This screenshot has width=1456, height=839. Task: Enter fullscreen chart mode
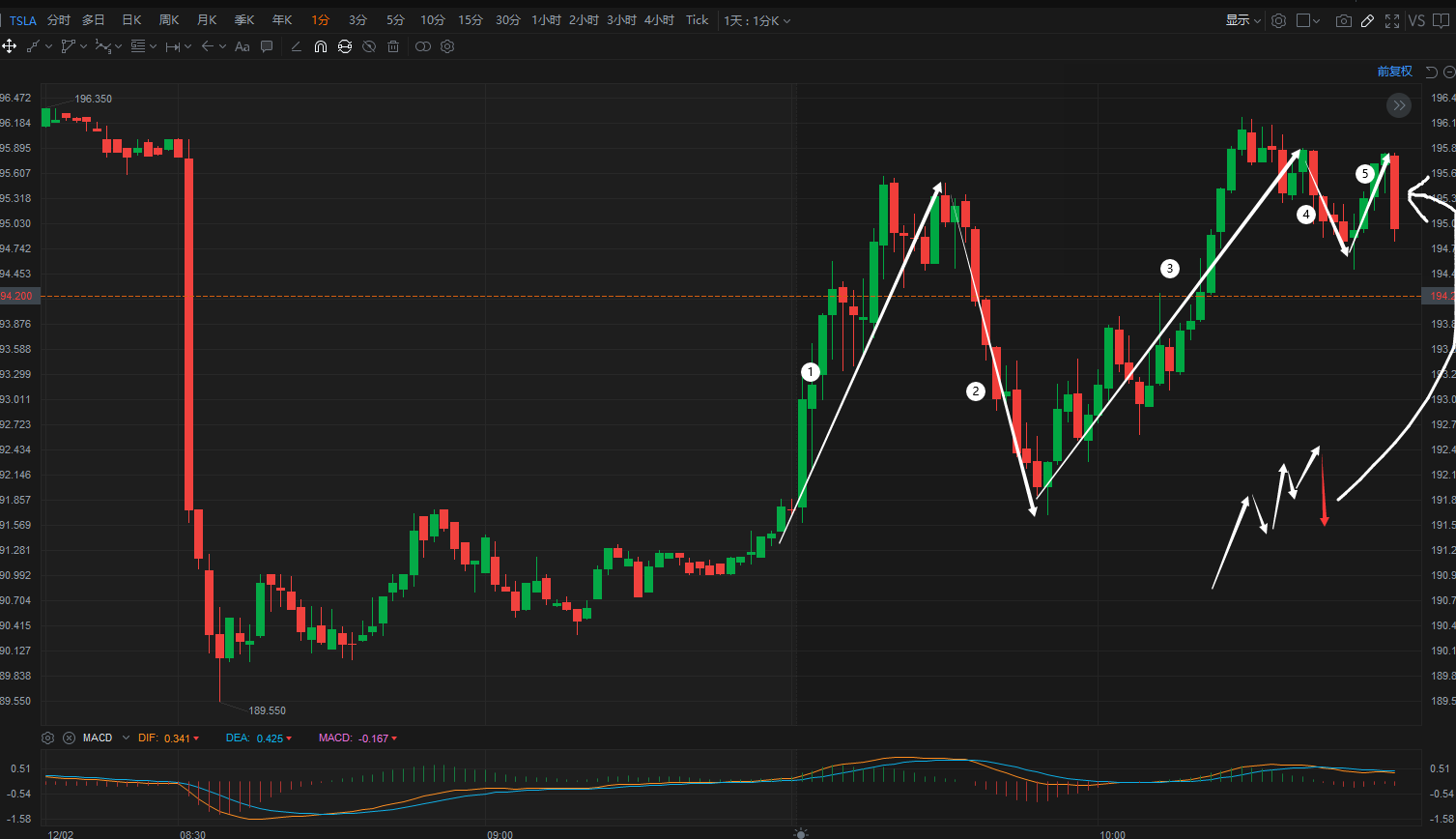point(1392,20)
